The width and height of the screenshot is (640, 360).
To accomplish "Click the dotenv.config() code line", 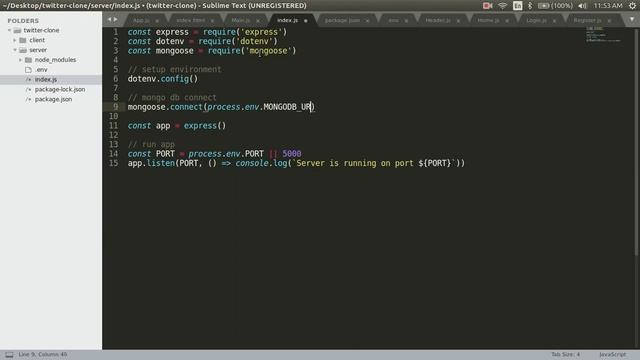I will (x=163, y=79).
